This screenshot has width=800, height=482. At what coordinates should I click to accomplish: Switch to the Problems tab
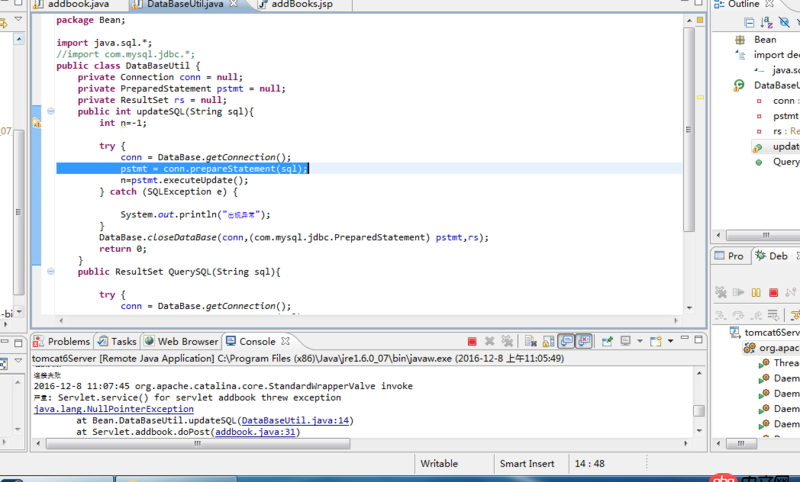point(68,342)
